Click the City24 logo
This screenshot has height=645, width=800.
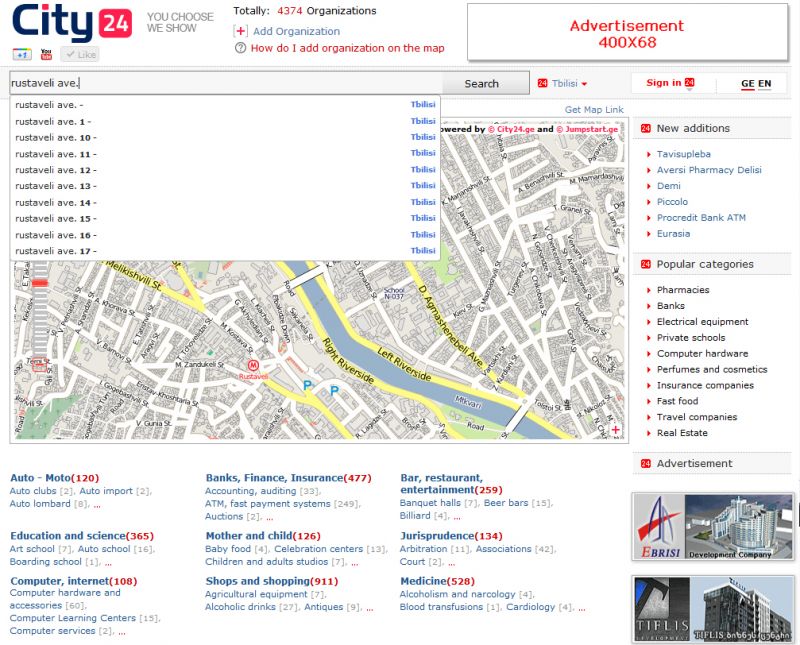[70, 22]
